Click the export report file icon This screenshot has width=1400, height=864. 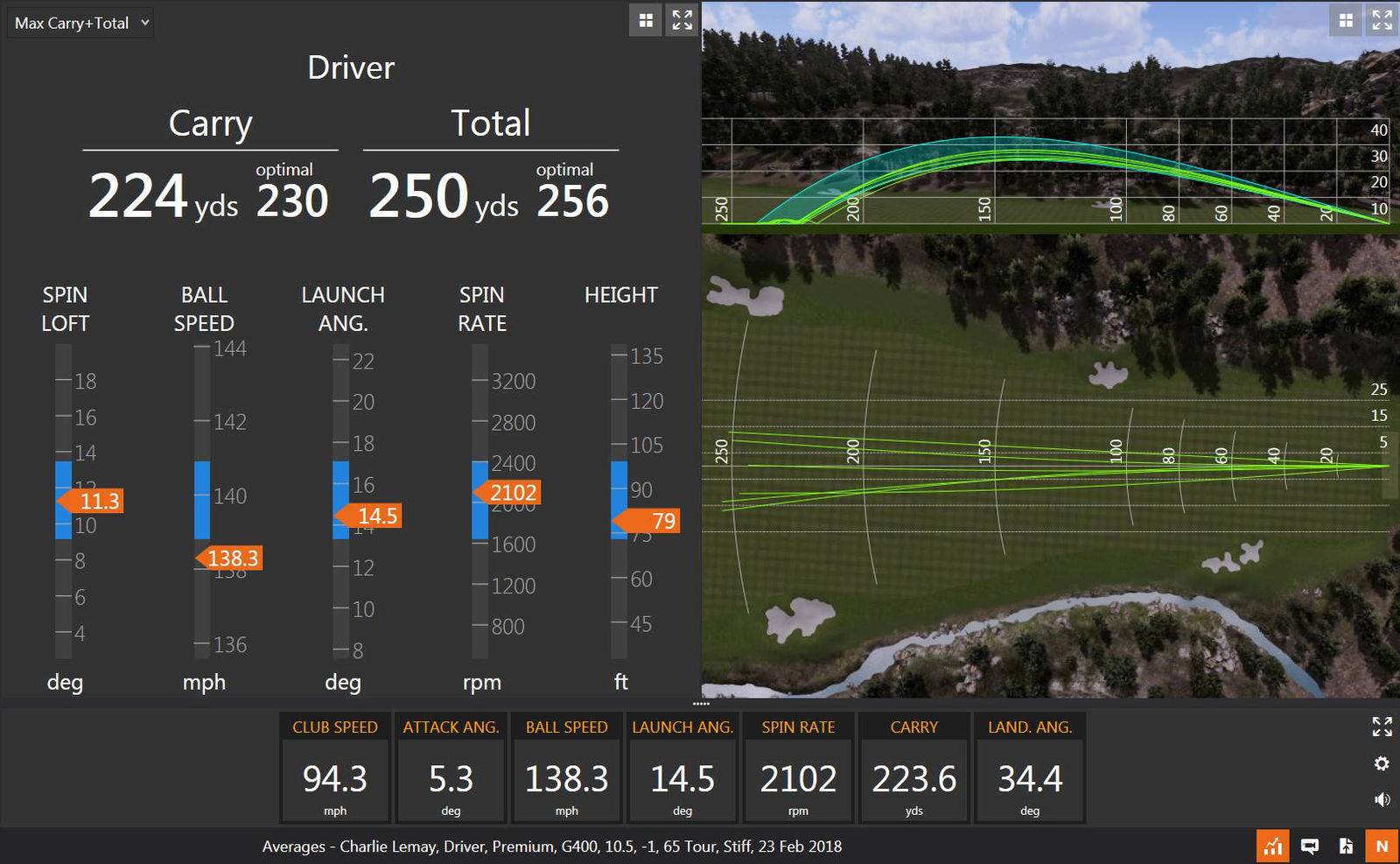pos(1346,846)
